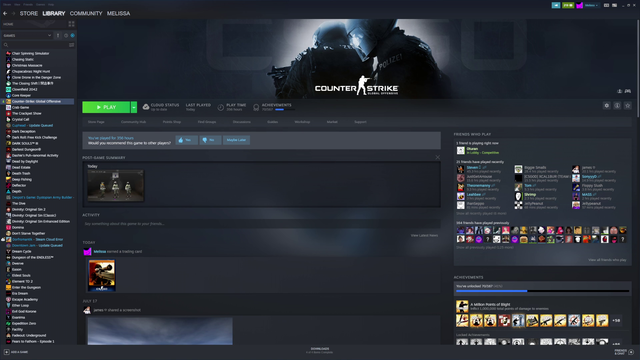Select Core Keeper in the game list

tap(21, 96)
